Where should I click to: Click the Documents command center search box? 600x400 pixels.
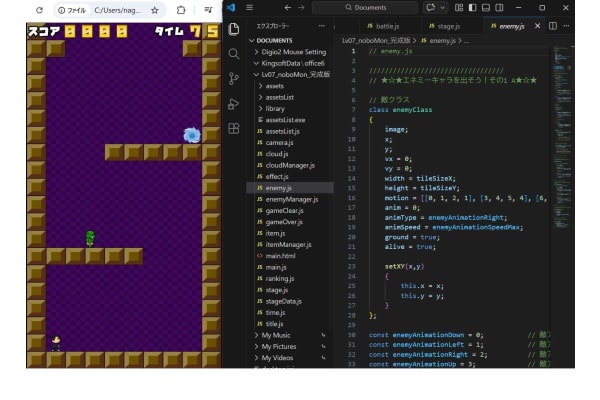(x=365, y=7)
